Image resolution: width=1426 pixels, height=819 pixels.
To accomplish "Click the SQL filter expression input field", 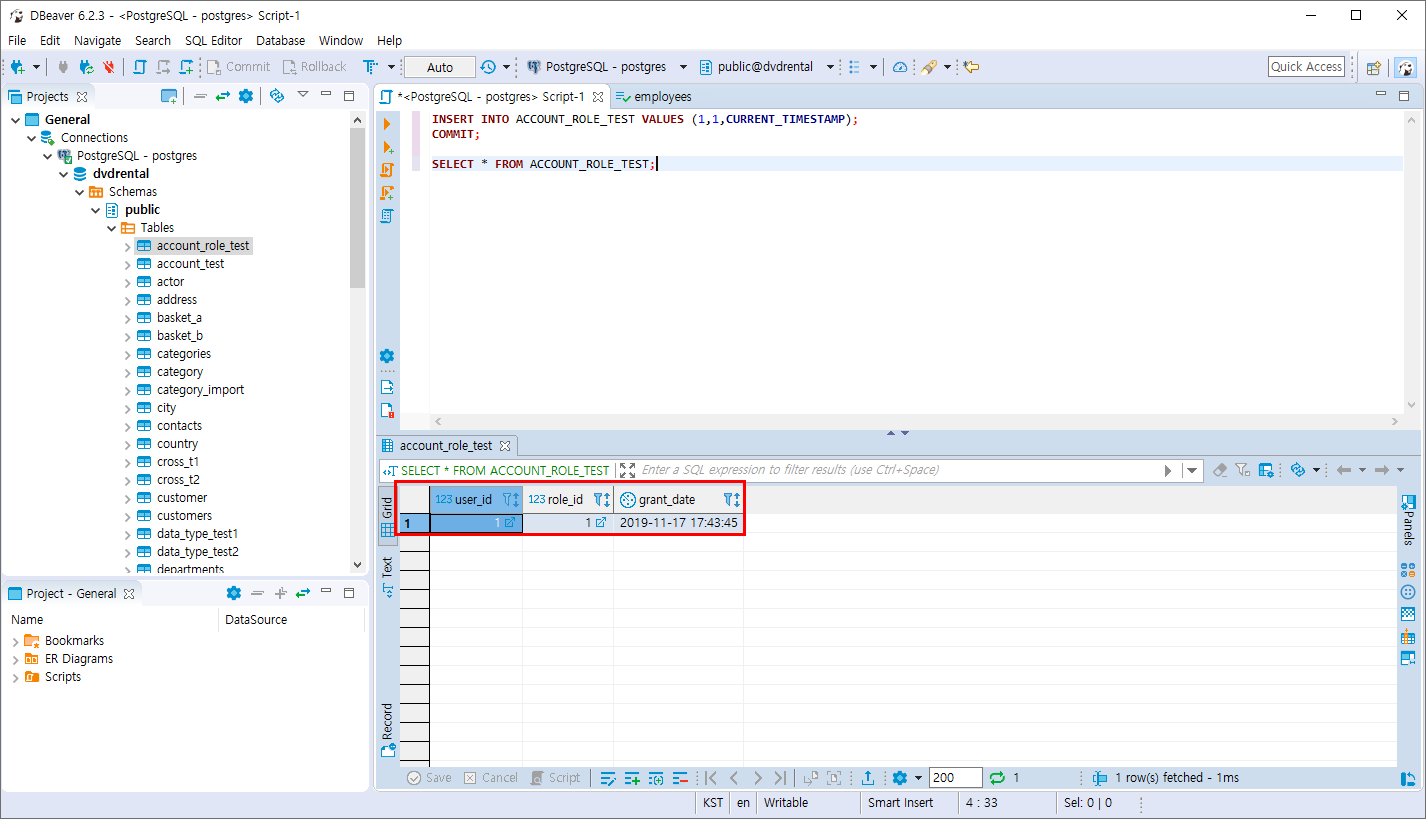I will click(x=897, y=470).
